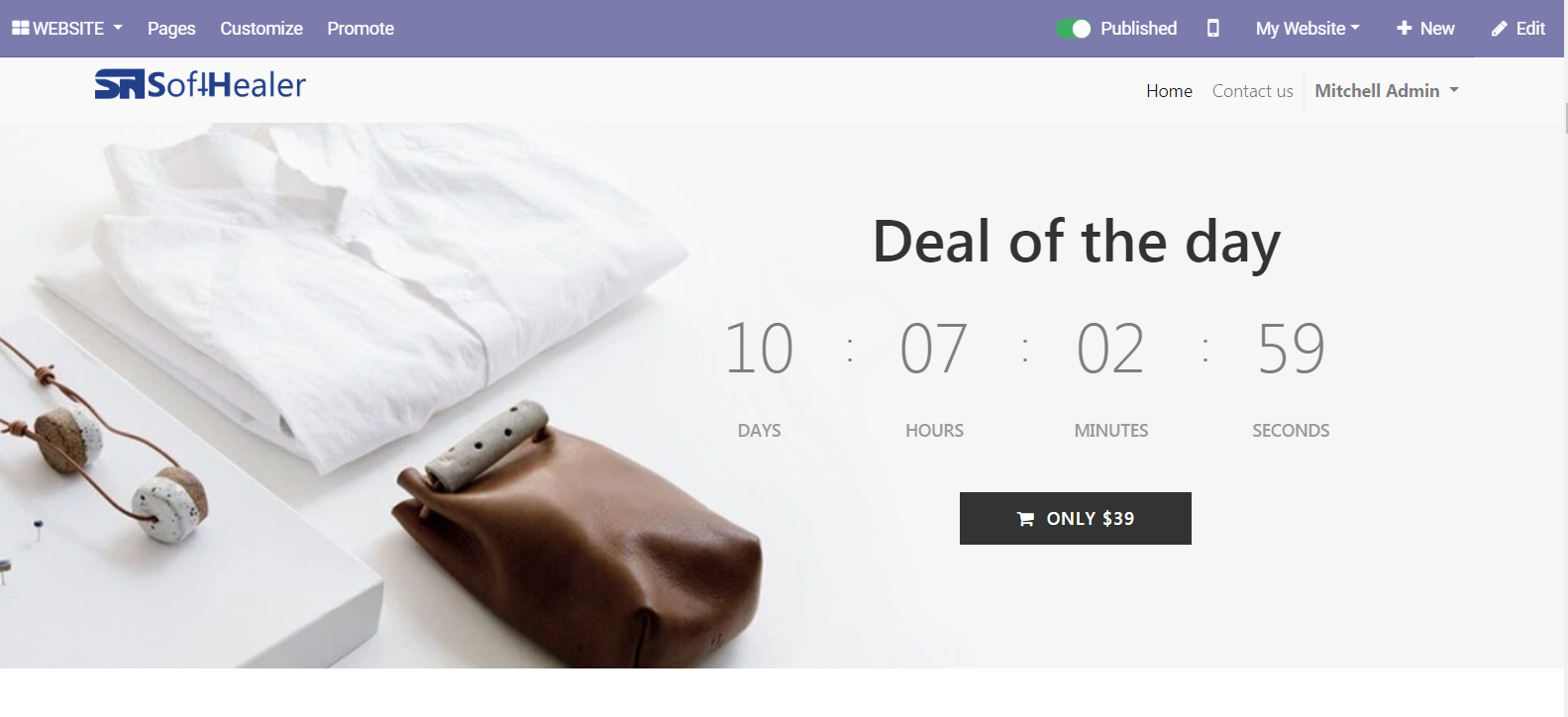This screenshot has width=1568, height=717.
Task: Open the Customize menu
Action: (x=261, y=28)
